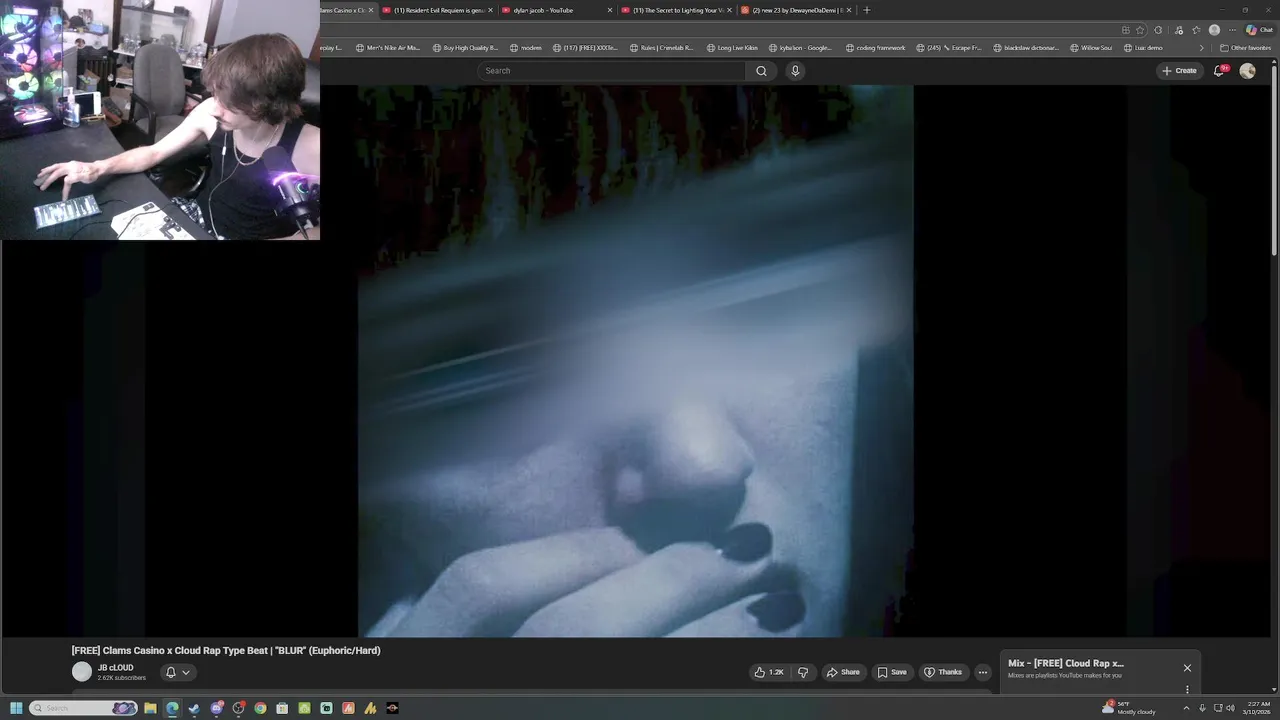Screen dimensions: 1280x720
Task: Switch to Resident Evil Requiem tab
Action: pyautogui.click(x=437, y=10)
